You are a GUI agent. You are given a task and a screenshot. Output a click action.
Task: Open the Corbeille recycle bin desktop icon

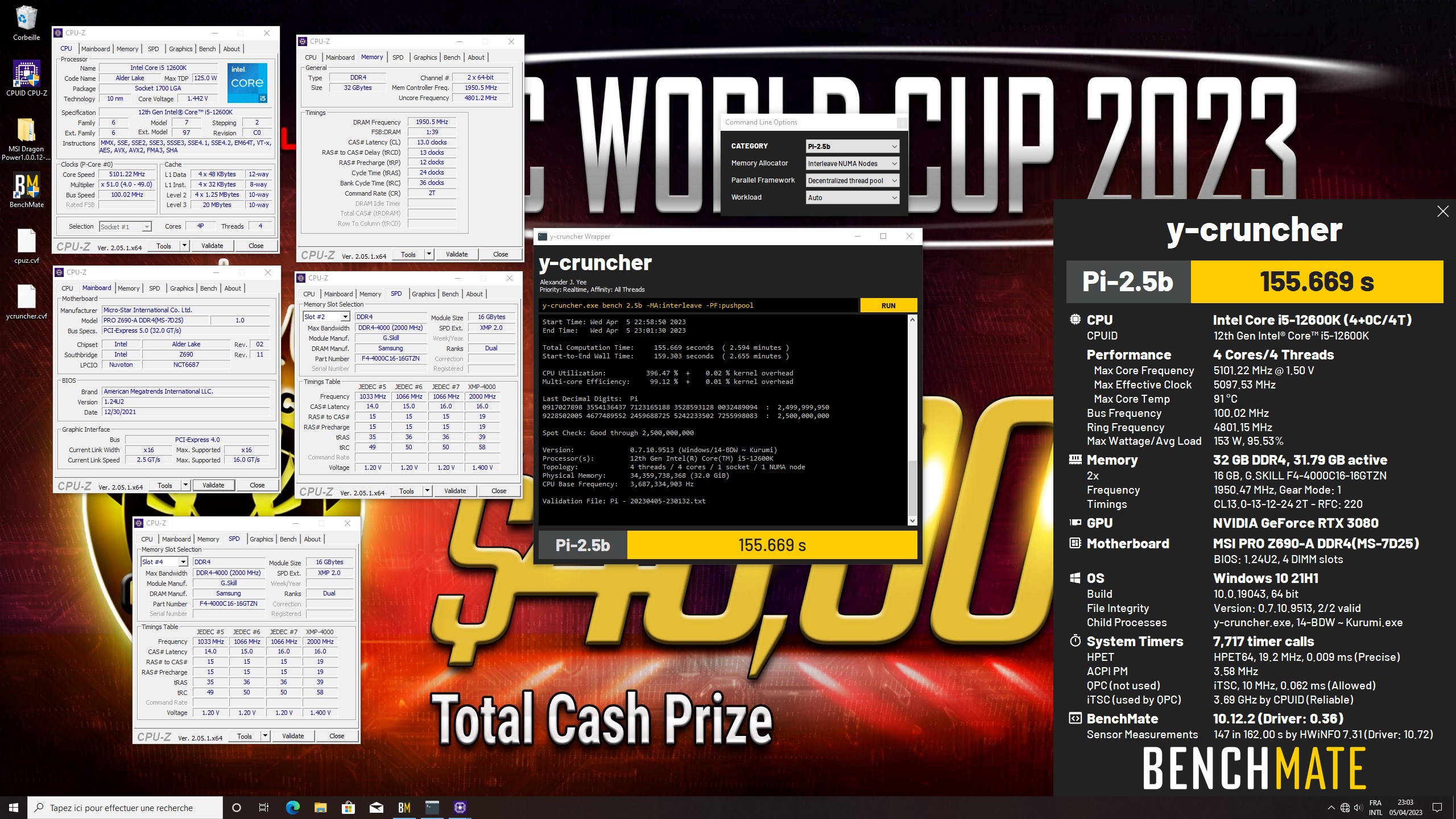coord(26,23)
